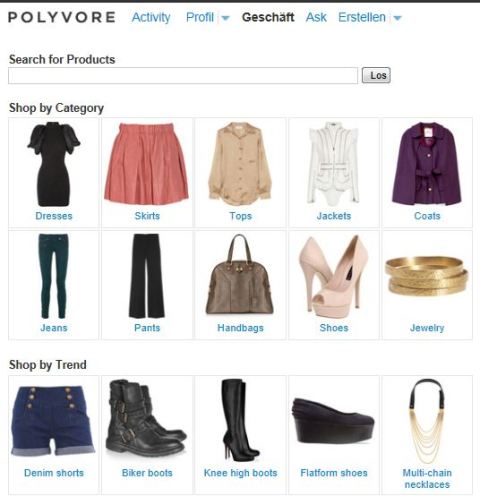480x496 pixels.
Task: Open the Activity menu item
Action: [x=151, y=17]
